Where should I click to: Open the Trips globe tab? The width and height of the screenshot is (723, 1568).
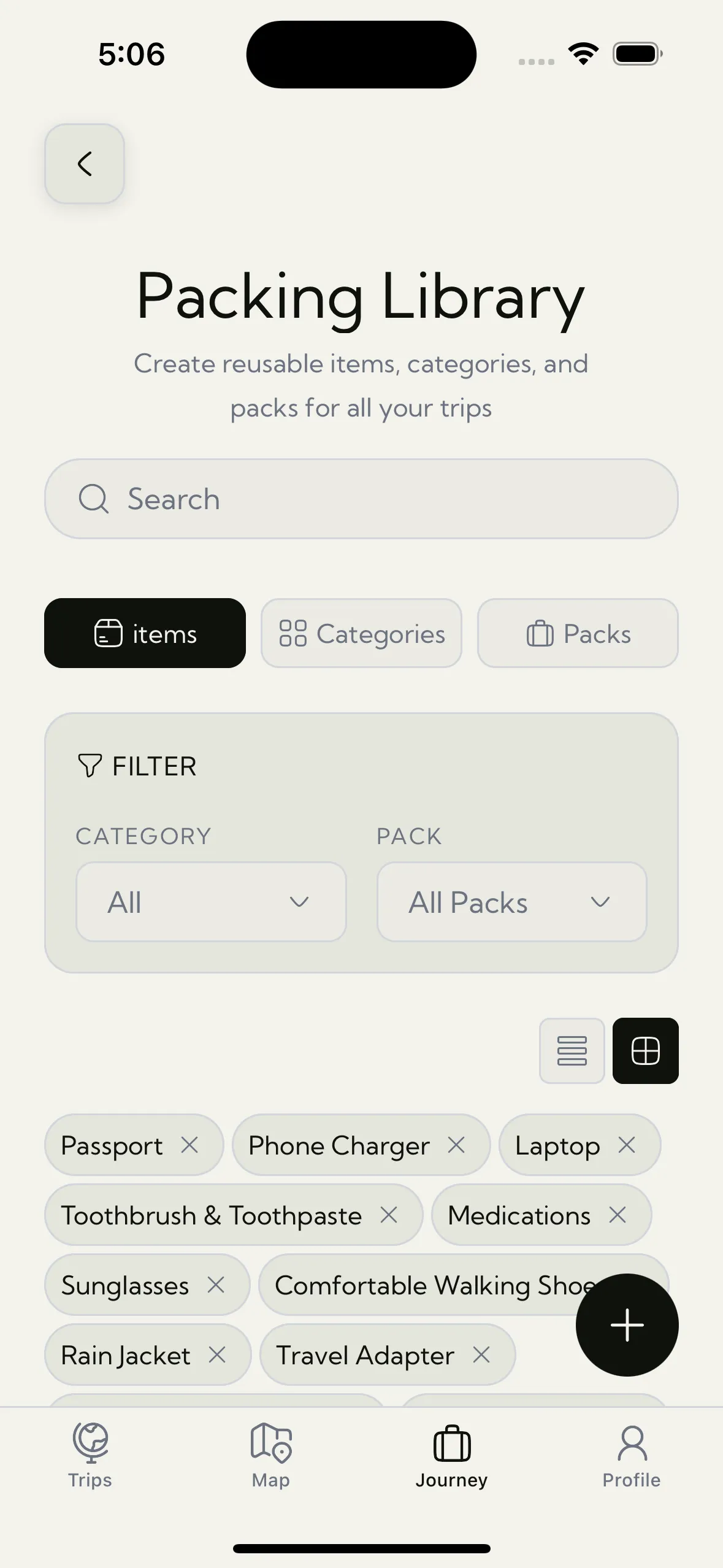(x=90, y=1455)
